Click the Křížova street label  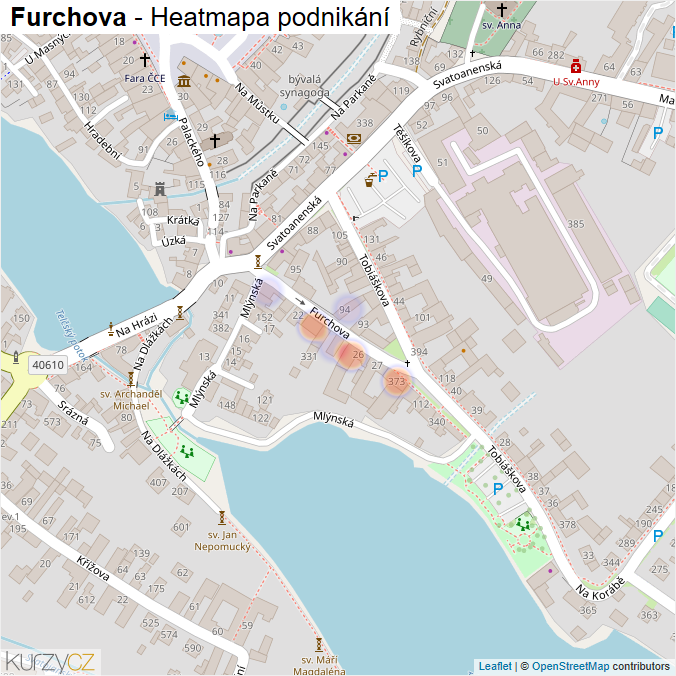pos(93,568)
